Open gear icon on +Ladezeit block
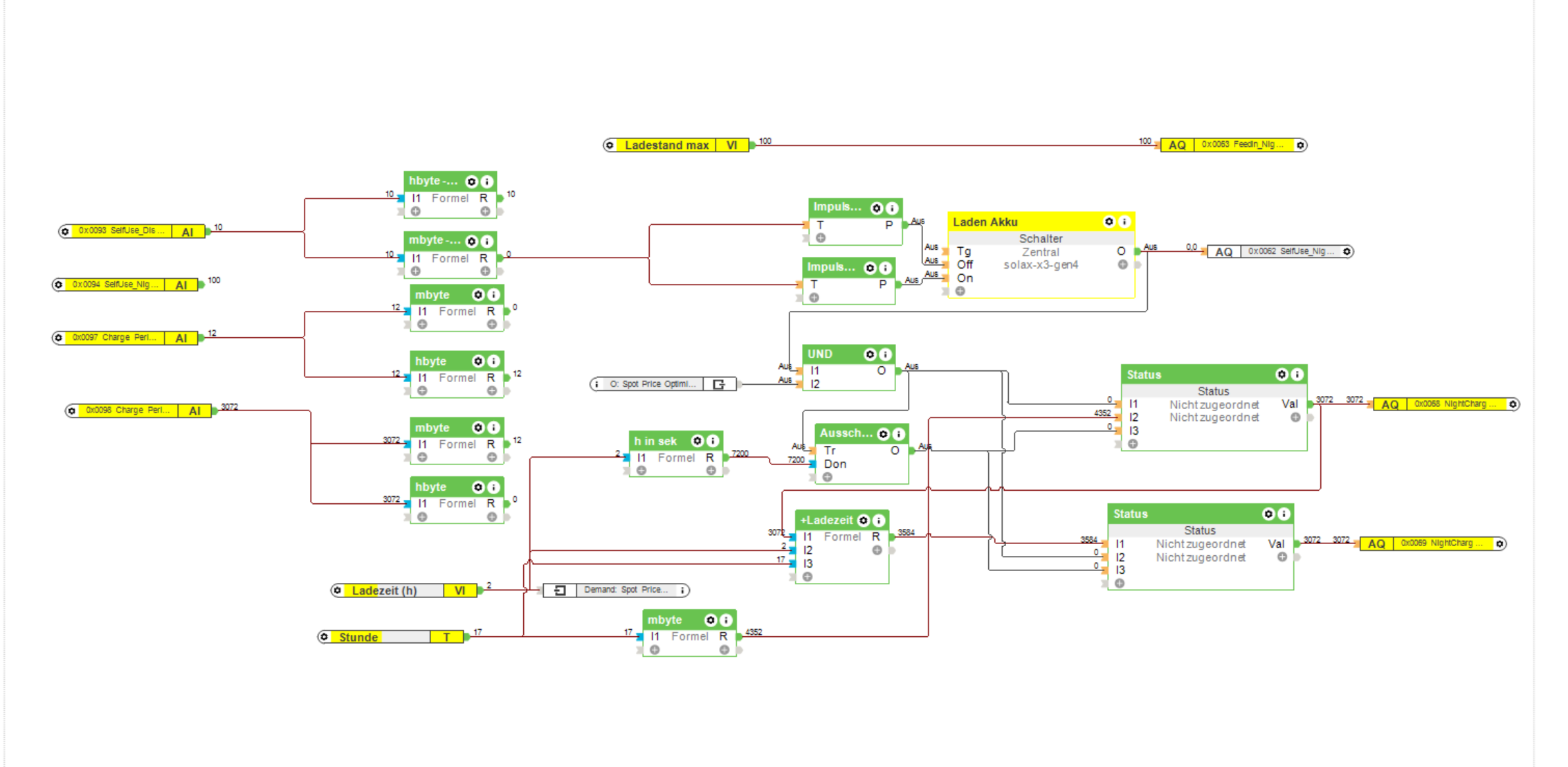This screenshot has height=767, width=1568. [864, 521]
